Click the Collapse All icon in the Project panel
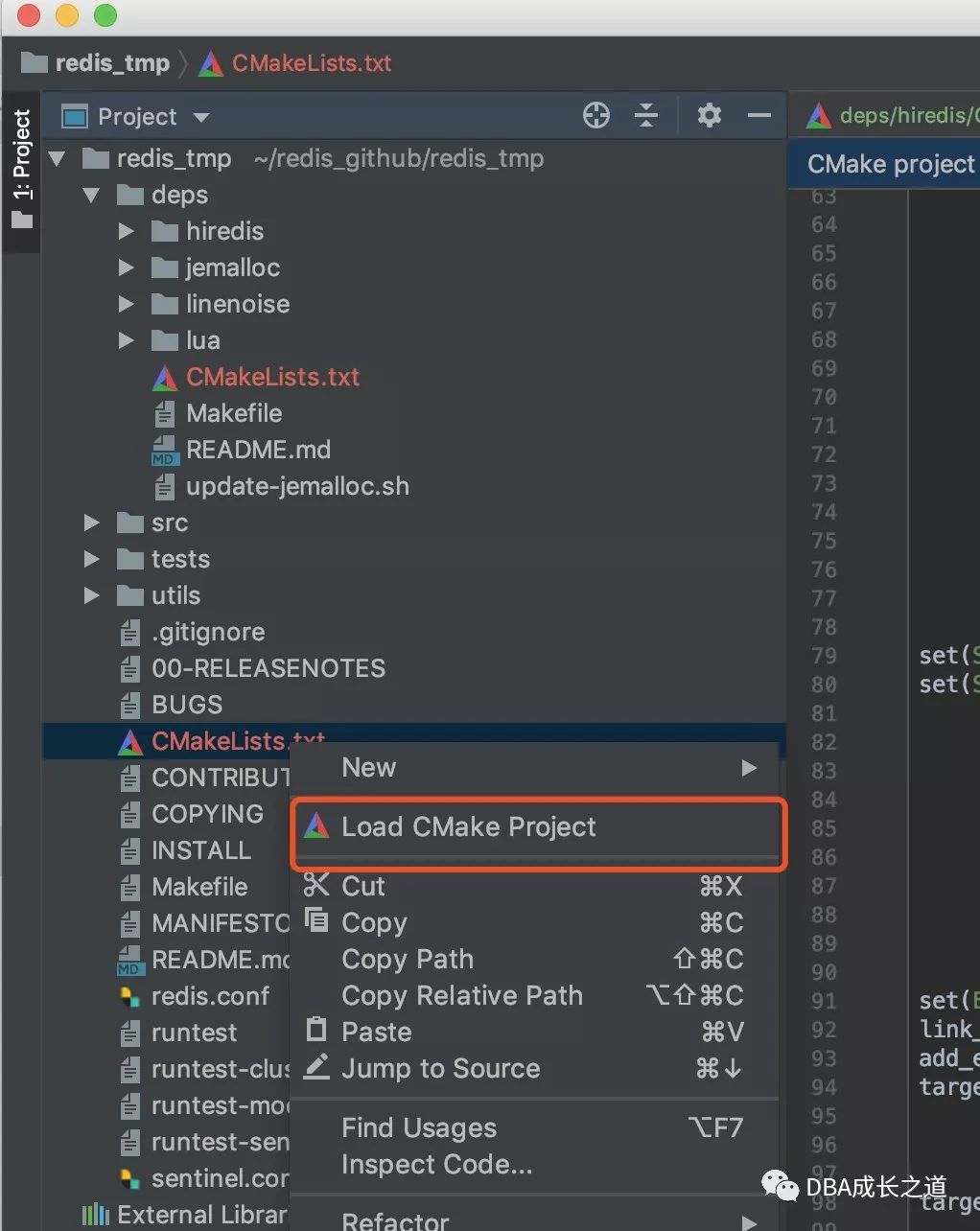Image resolution: width=980 pixels, height=1231 pixels. tap(646, 116)
